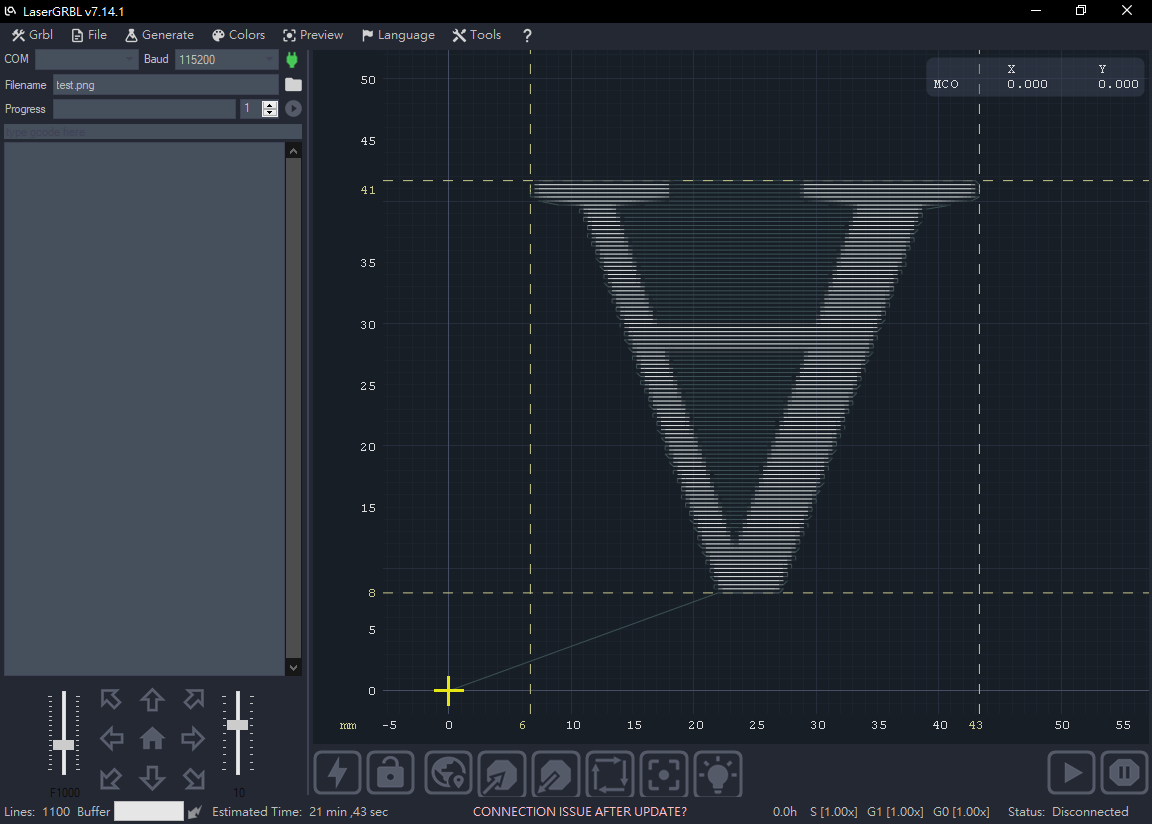Jog down-right with the diagonal arrow
The width and height of the screenshot is (1152, 824).
[x=193, y=778]
